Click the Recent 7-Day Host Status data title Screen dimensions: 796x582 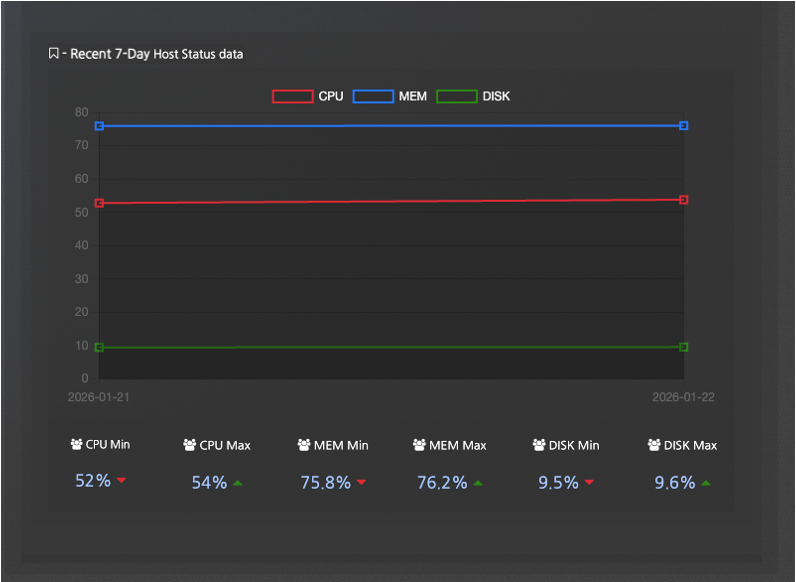[156, 54]
